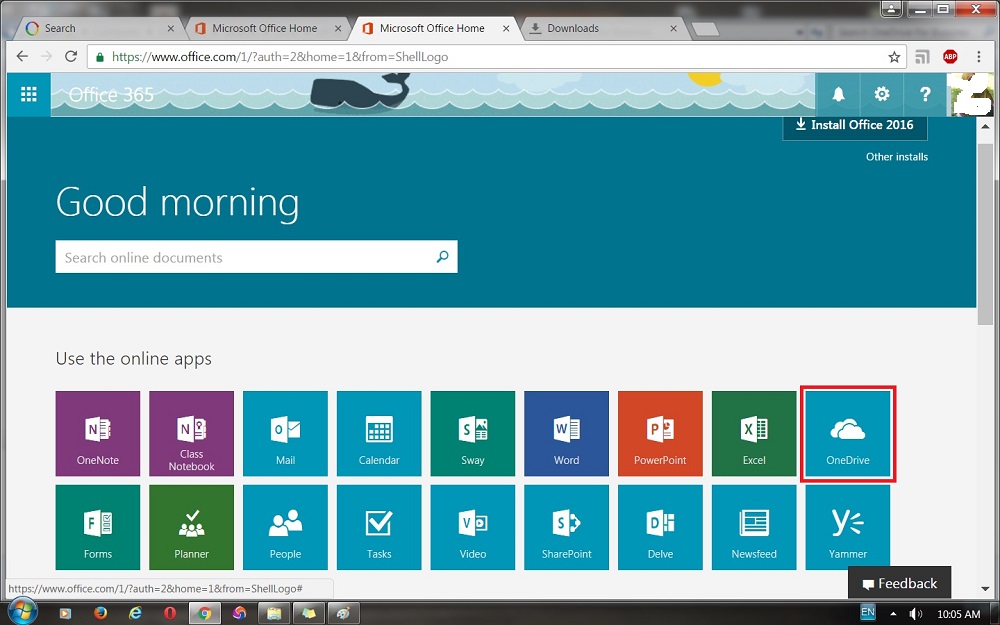Screen dimensions: 1000x625
Task: Open the Planner app tile
Action: (191, 527)
